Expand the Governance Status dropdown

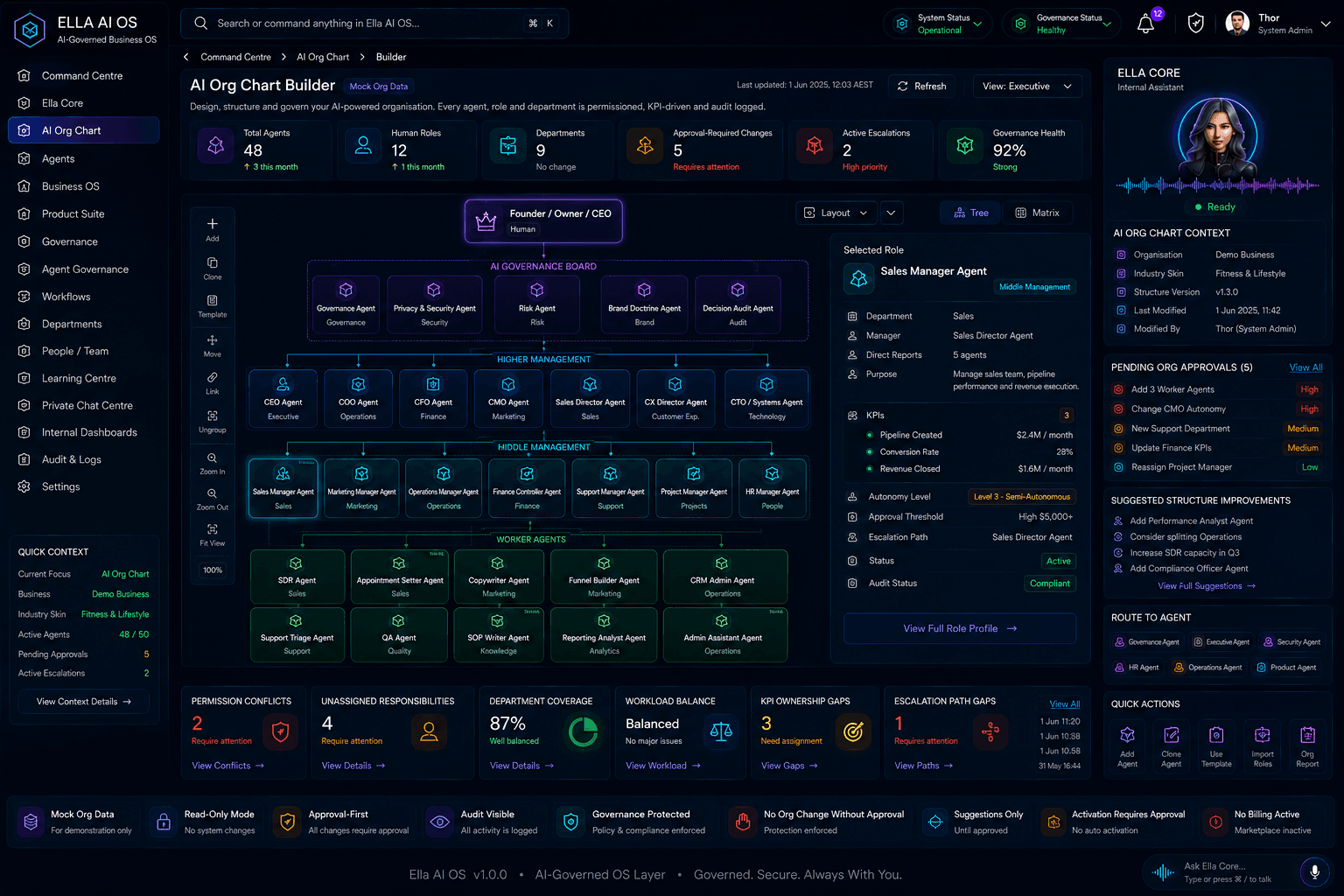1061,24
